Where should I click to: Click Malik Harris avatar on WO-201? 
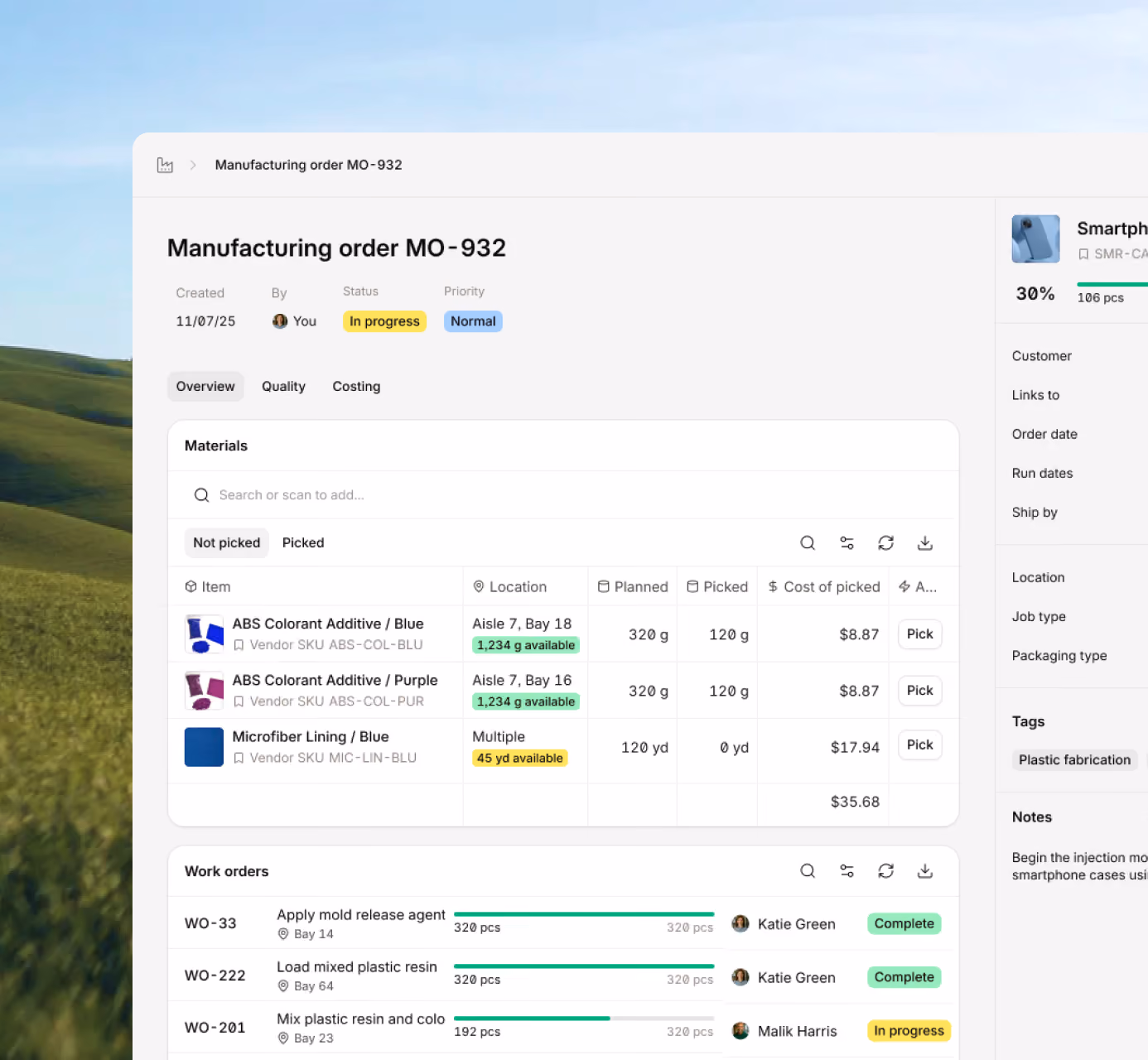(x=740, y=1031)
